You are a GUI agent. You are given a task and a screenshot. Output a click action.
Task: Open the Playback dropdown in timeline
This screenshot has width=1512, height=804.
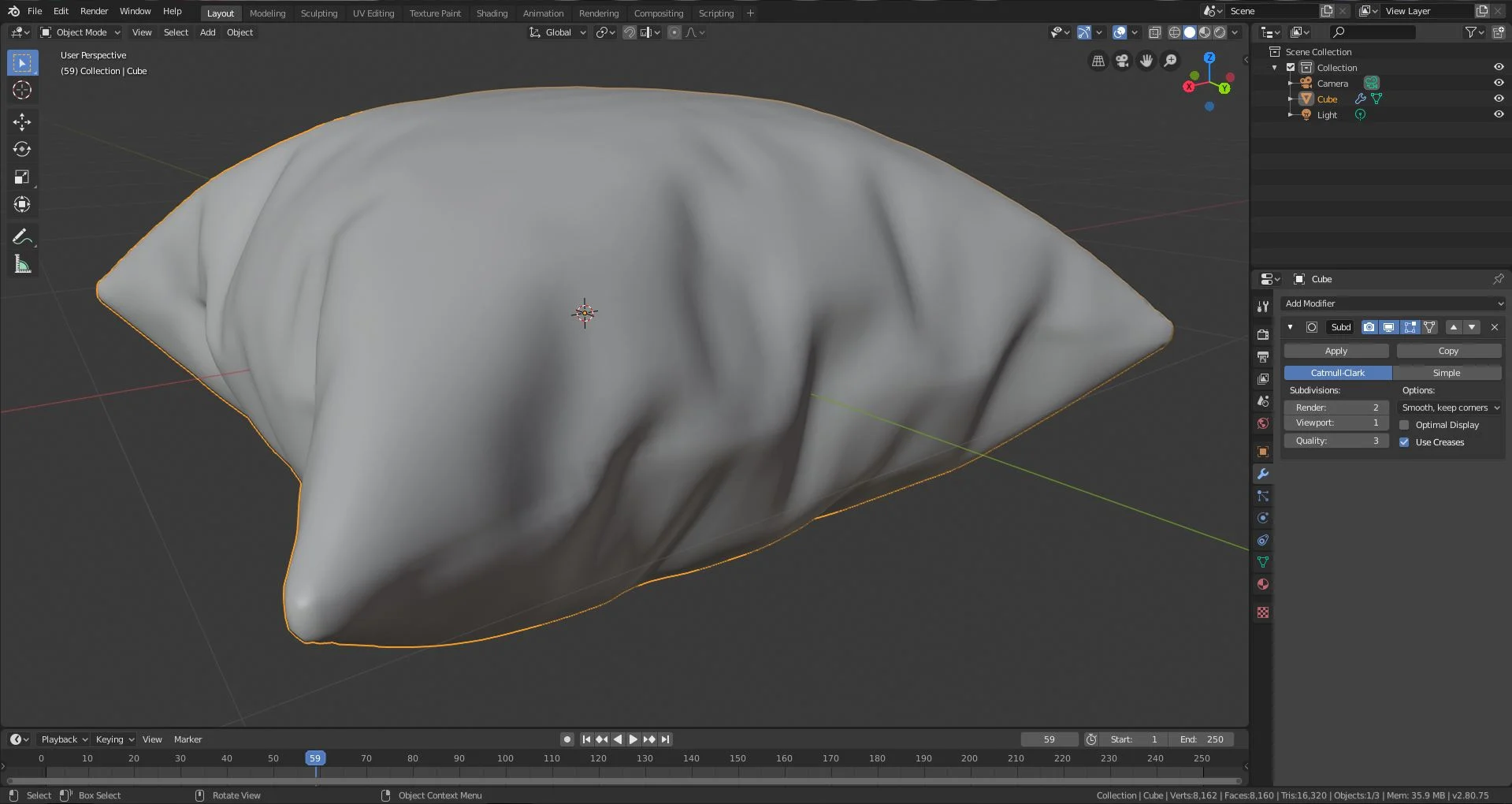click(64, 739)
